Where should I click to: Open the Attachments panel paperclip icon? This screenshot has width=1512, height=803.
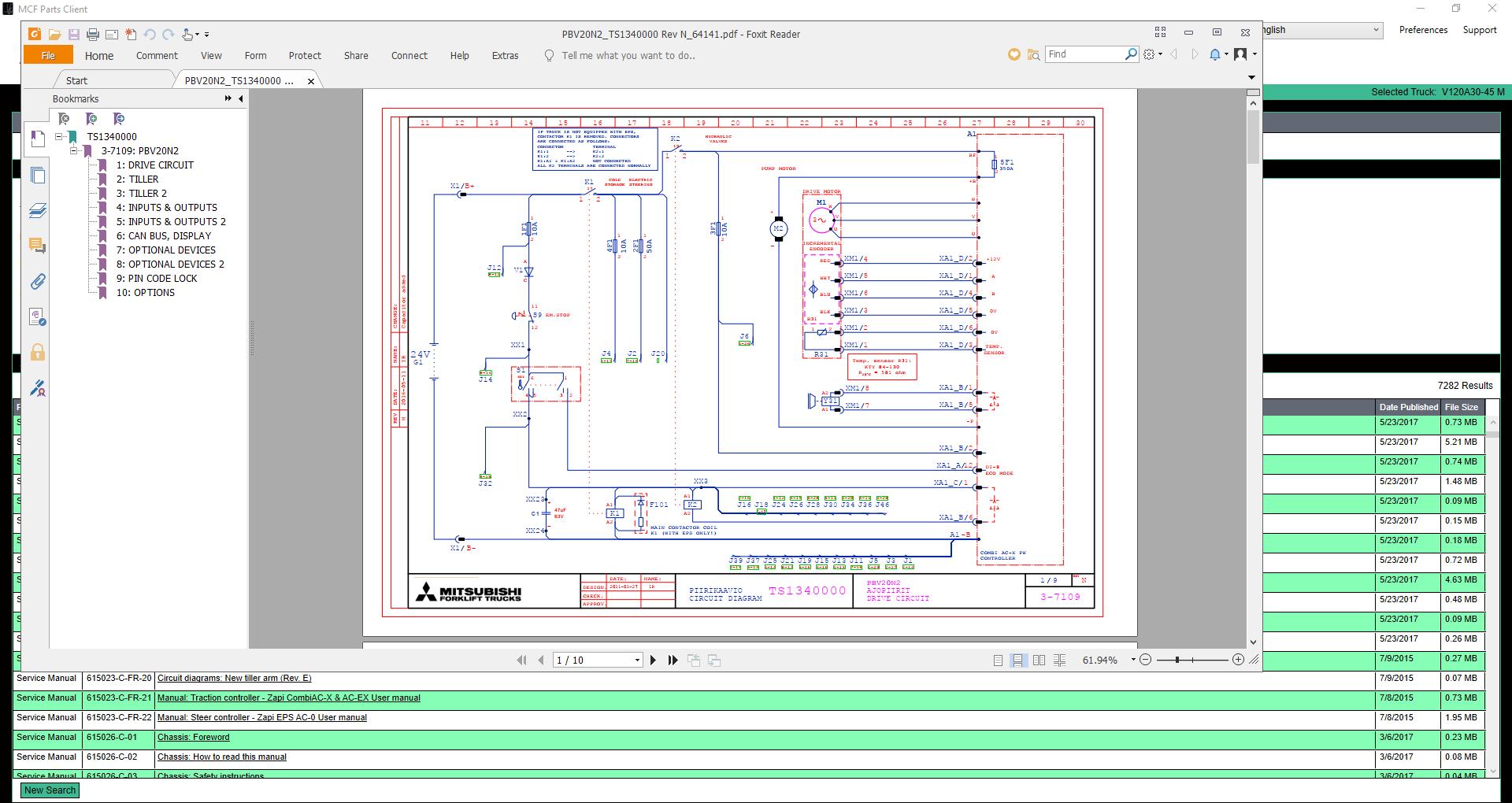[x=37, y=282]
